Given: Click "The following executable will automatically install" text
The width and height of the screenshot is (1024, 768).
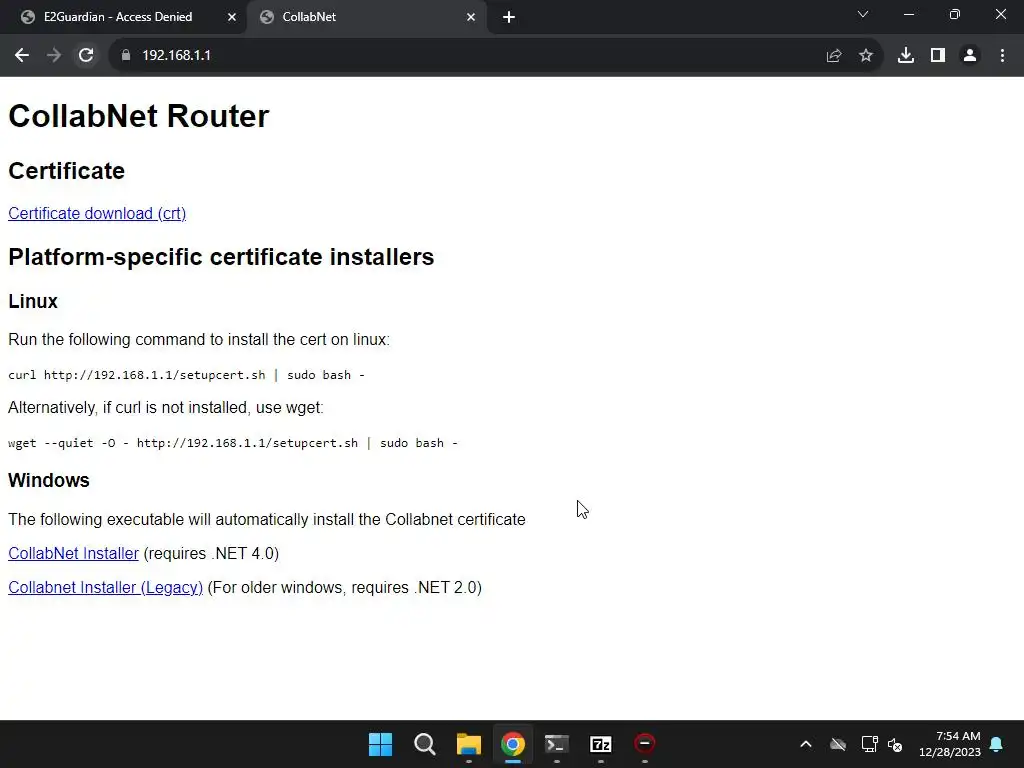Looking at the screenshot, I should coord(266,519).
